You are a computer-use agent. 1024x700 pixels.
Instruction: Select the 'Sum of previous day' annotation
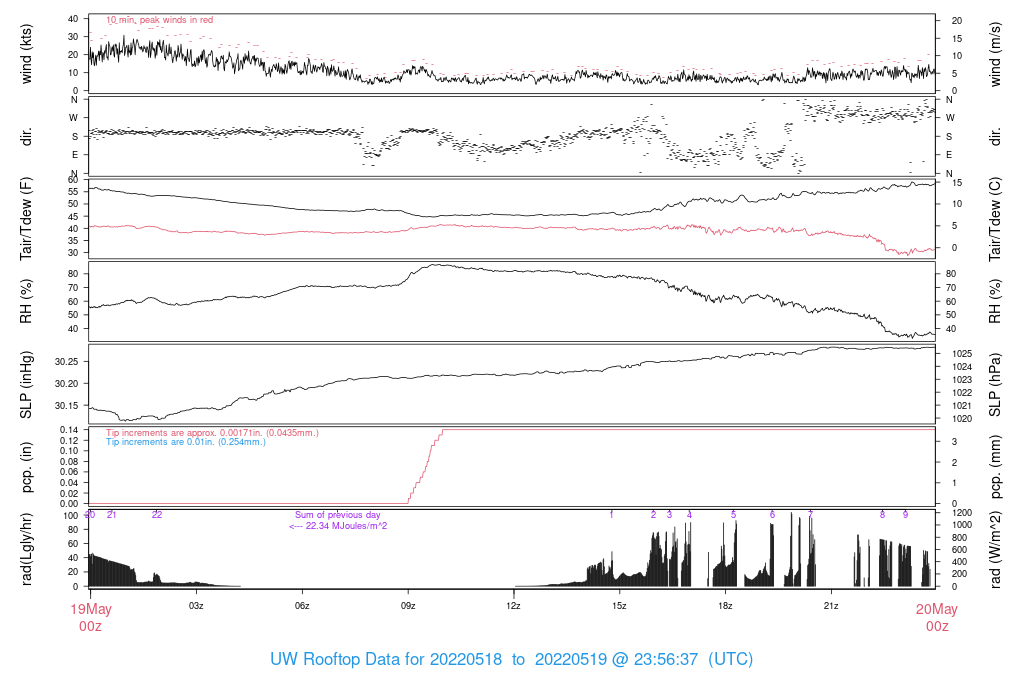(337, 515)
